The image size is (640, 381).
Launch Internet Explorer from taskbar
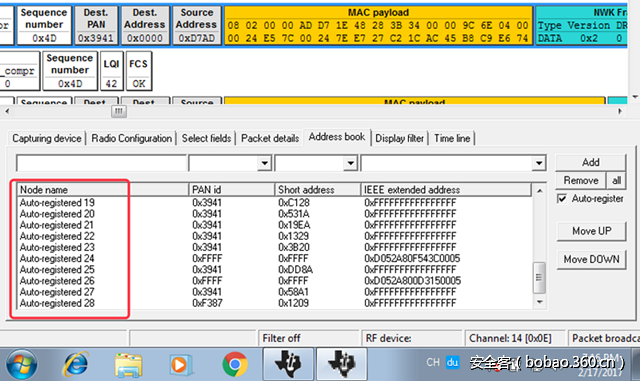tap(76, 364)
